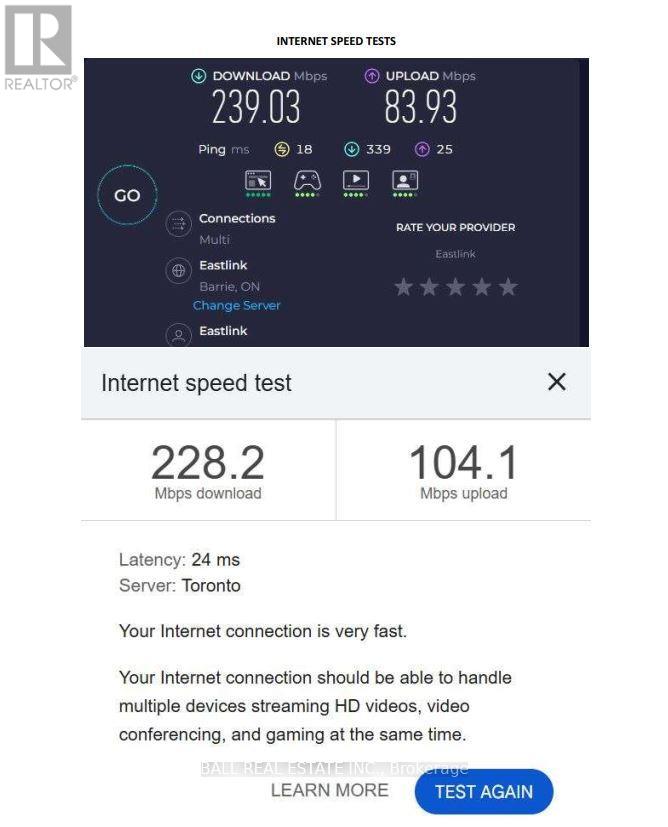Click the video chat experience icon
The width and height of the screenshot is (668, 827).
pyautogui.click(x=405, y=181)
